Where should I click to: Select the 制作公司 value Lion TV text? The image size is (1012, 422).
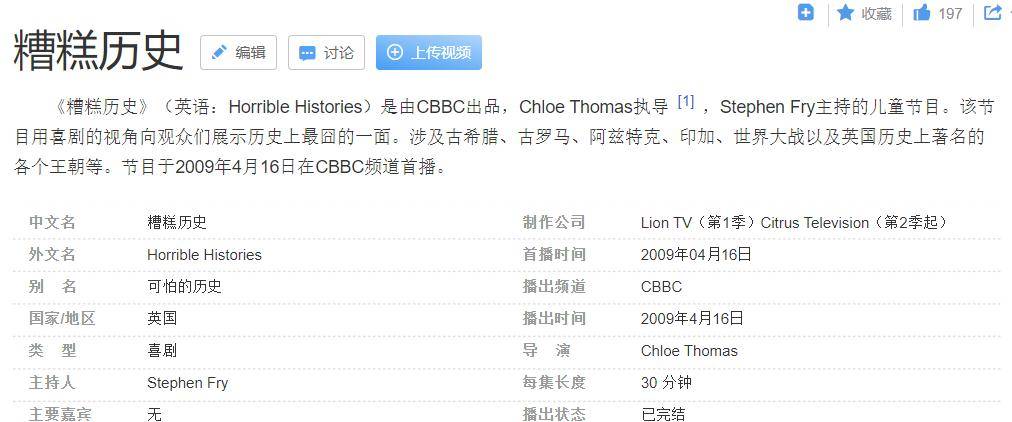pyautogui.click(x=794, y=223)
